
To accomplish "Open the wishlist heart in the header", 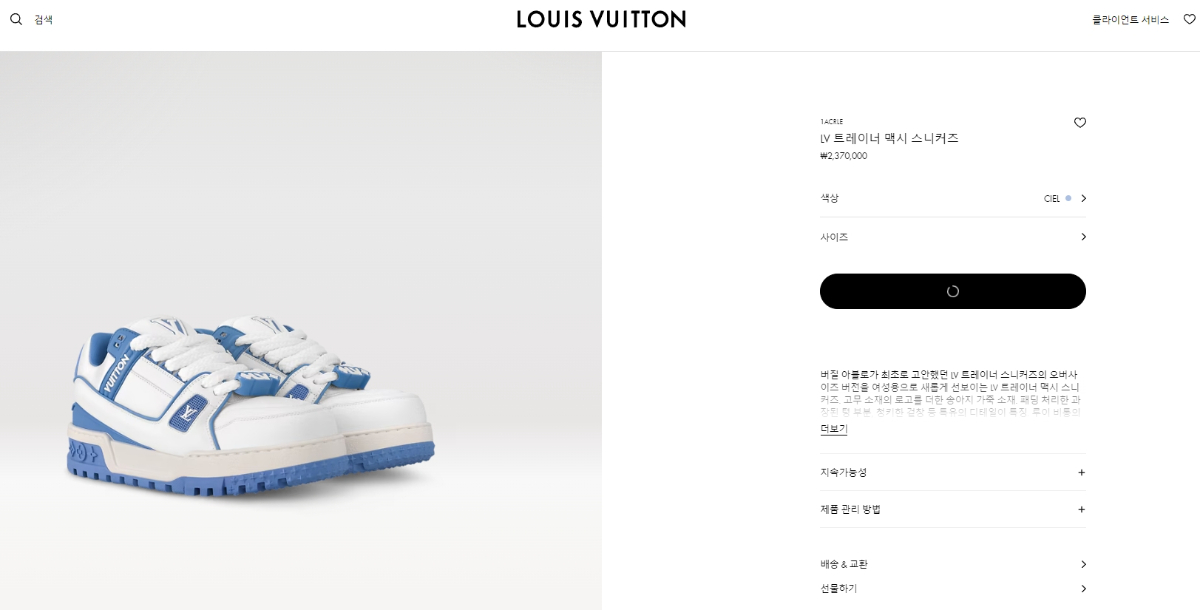I will 1189,19.
